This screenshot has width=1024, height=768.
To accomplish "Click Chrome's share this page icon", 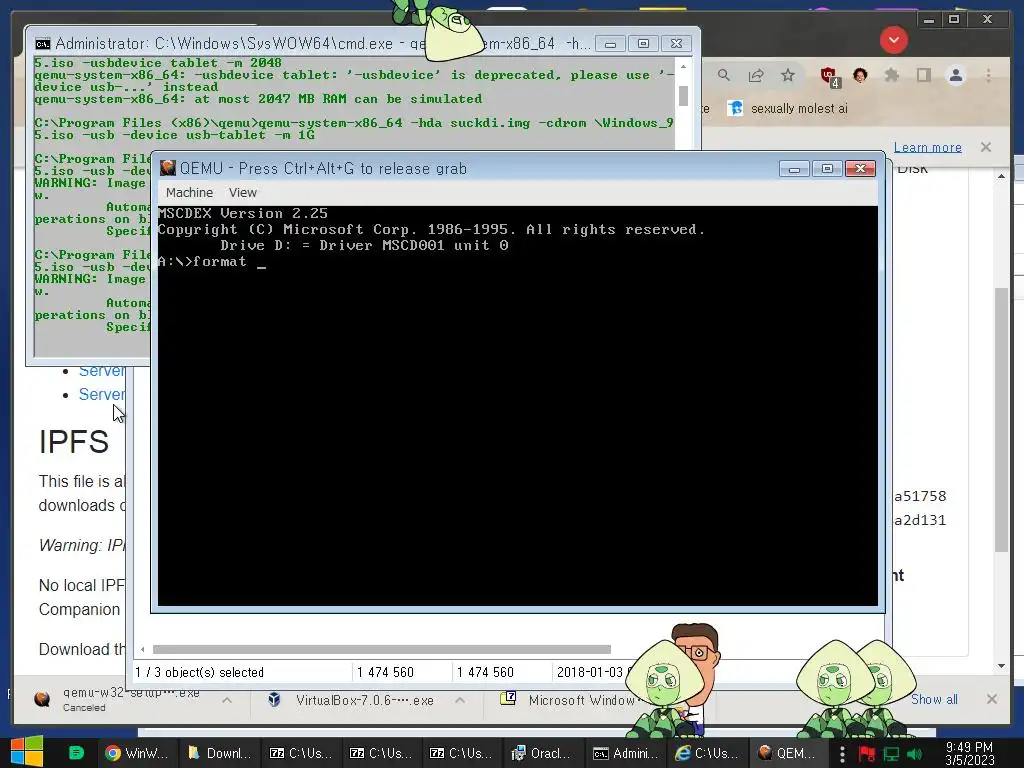I will tap(756, 75).
